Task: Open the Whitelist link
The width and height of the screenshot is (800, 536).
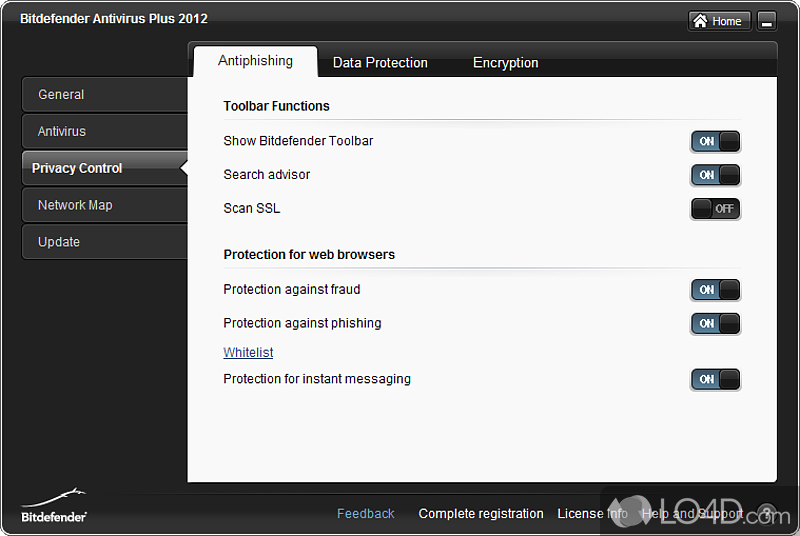Action: 248,353
